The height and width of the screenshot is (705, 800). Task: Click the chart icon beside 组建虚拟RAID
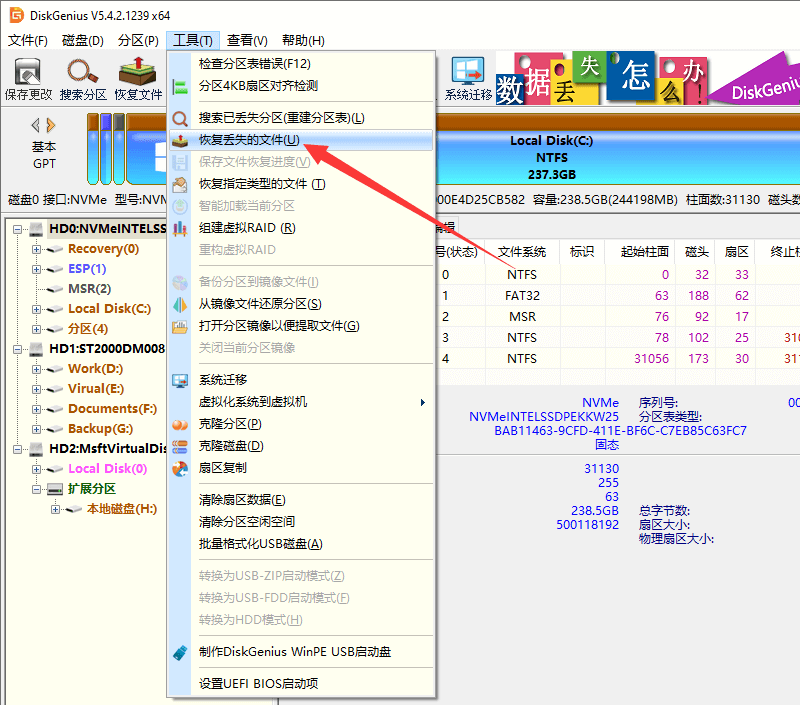pos(180,228)
